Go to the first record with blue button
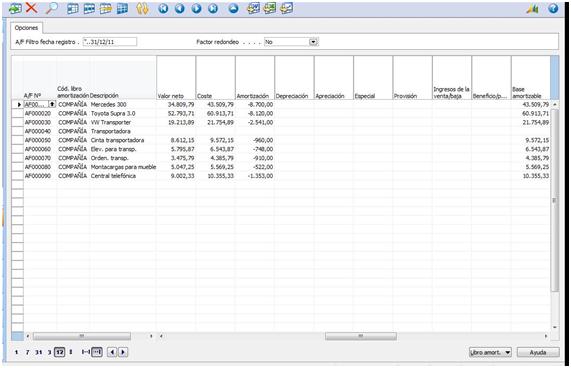 [x=163, y=8]
